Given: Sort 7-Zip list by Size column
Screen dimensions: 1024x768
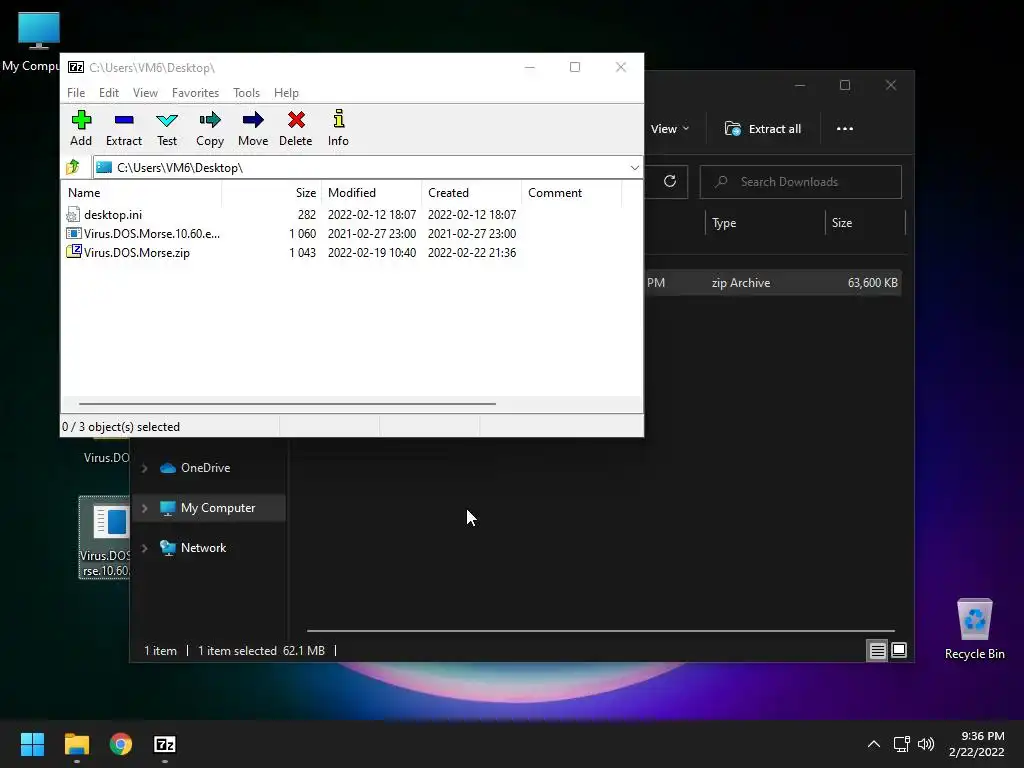Looking at the screenshot, I should point(272,193).
